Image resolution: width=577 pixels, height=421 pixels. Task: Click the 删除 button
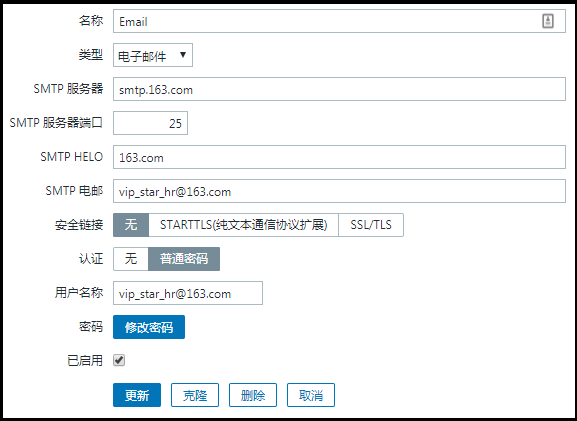[x=253, y=395]
